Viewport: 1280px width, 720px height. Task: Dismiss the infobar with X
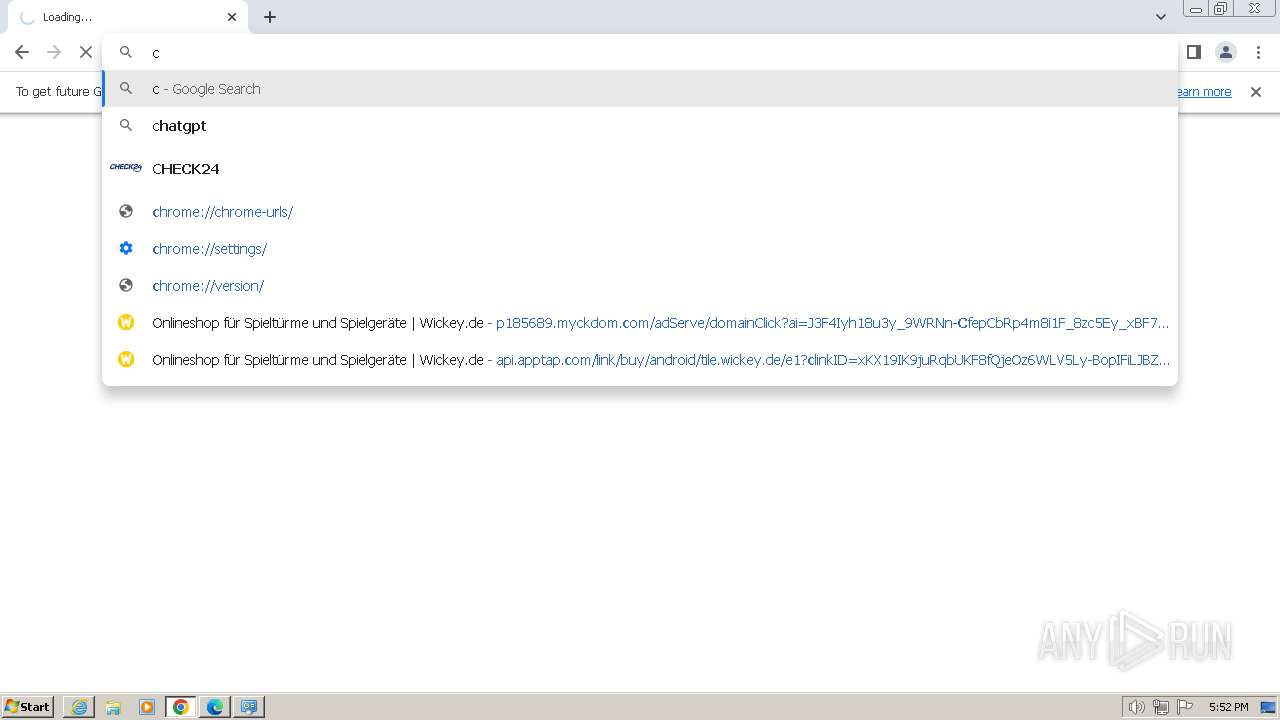click(1256, 92)
